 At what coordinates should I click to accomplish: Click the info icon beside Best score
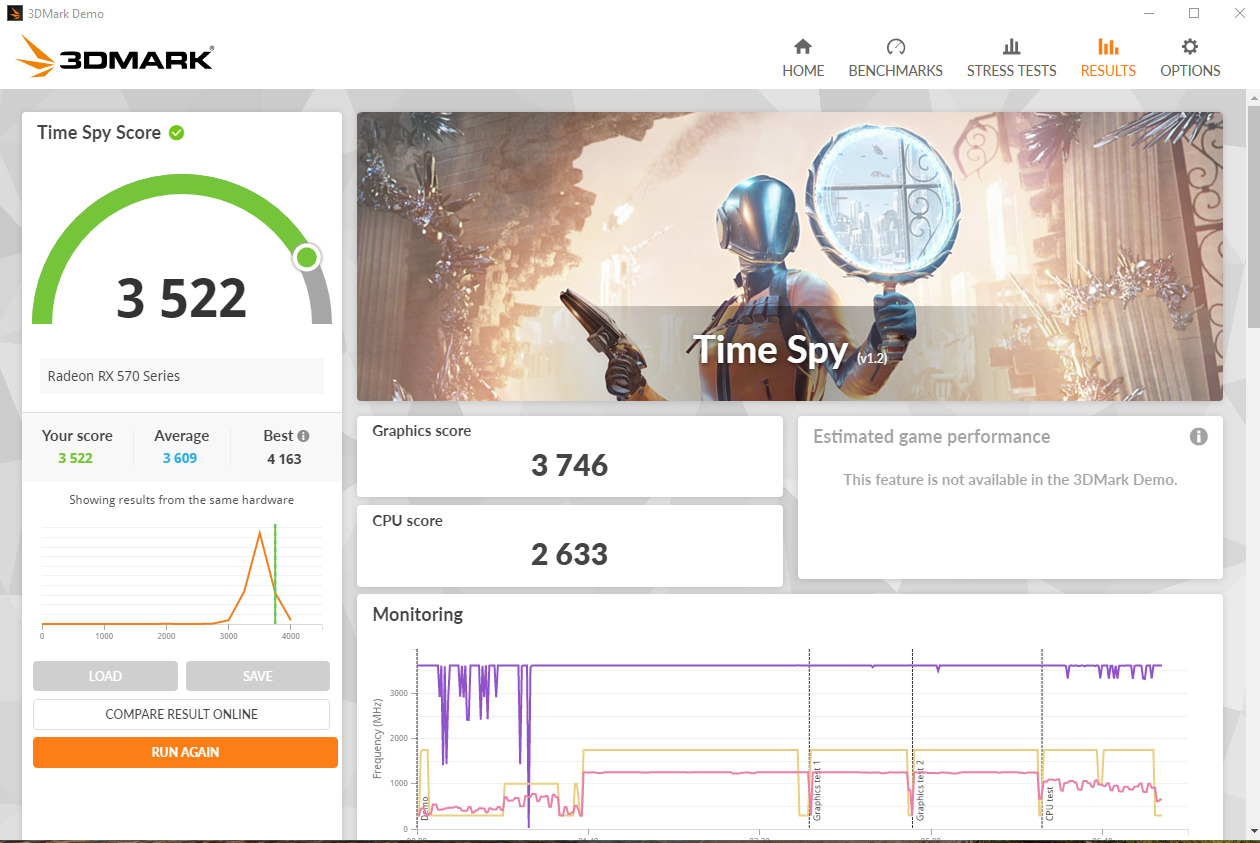(x=303, y=436)
